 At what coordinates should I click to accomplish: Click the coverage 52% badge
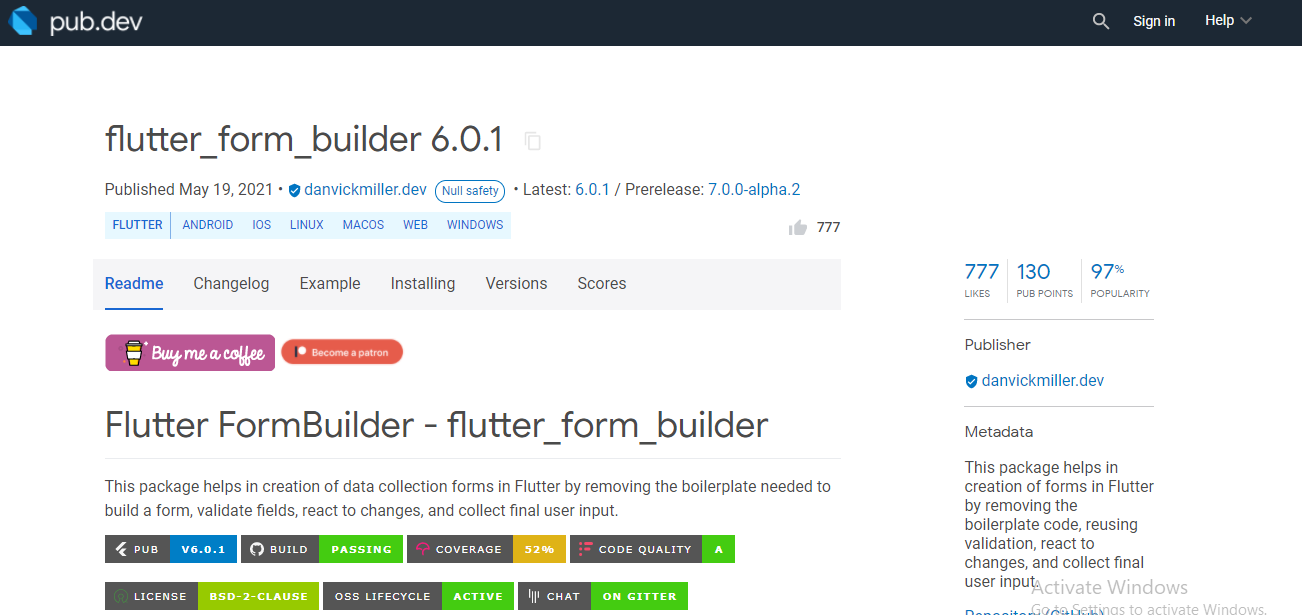point(487,549)
